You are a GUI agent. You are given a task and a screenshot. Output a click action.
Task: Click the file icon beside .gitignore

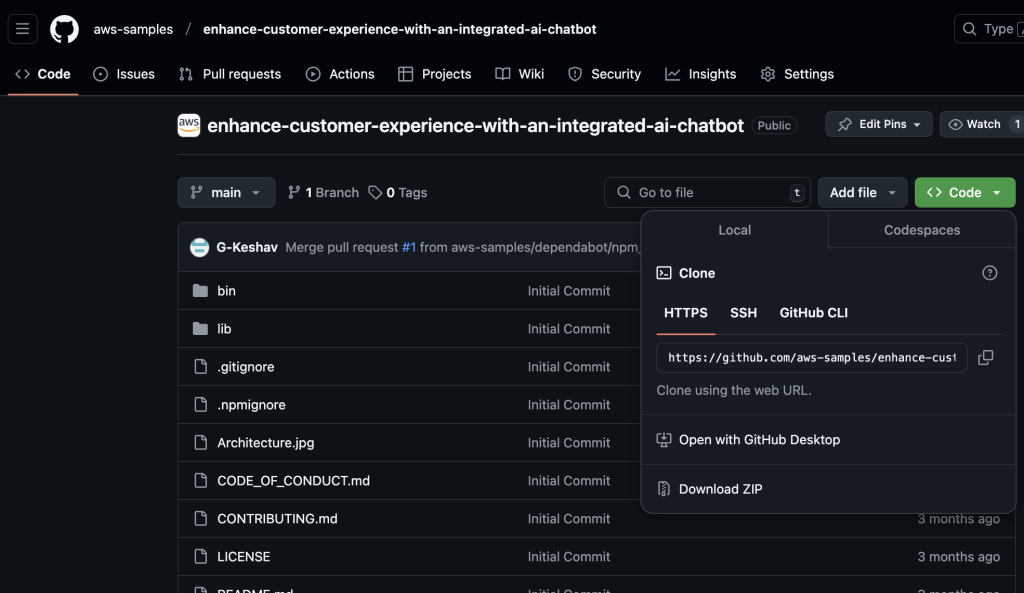point(200,367)
